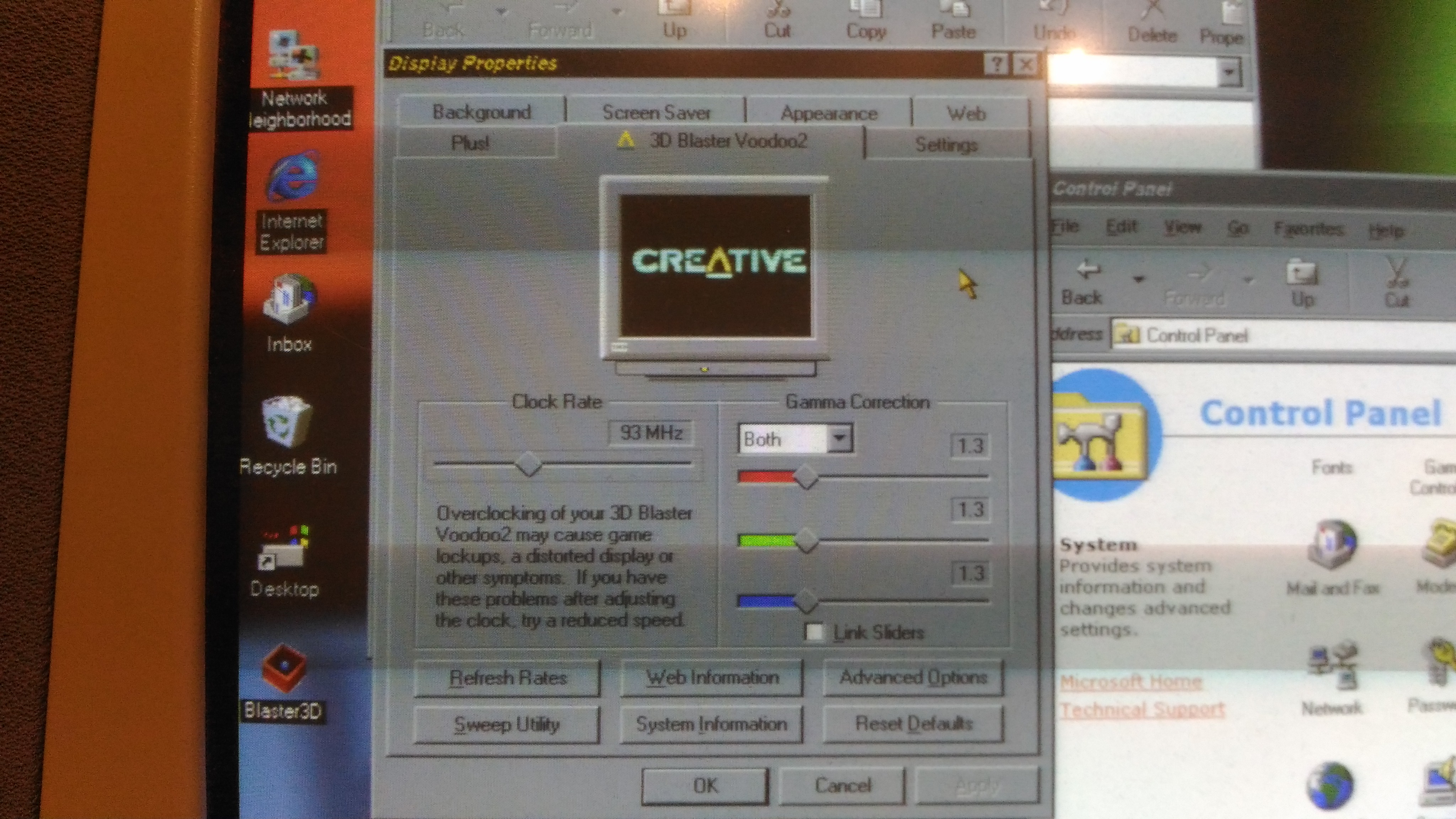Open the Both gamma channel dropdown

840,439
